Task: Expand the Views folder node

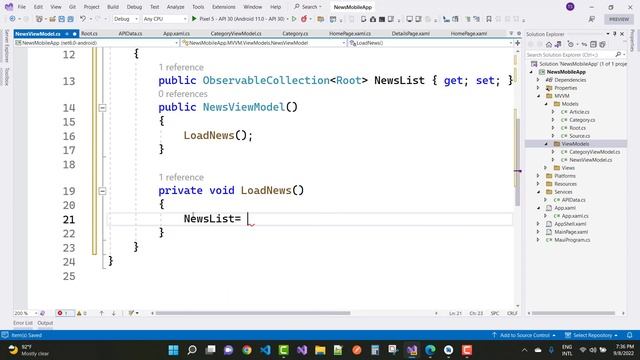Action: pos(546,168)
